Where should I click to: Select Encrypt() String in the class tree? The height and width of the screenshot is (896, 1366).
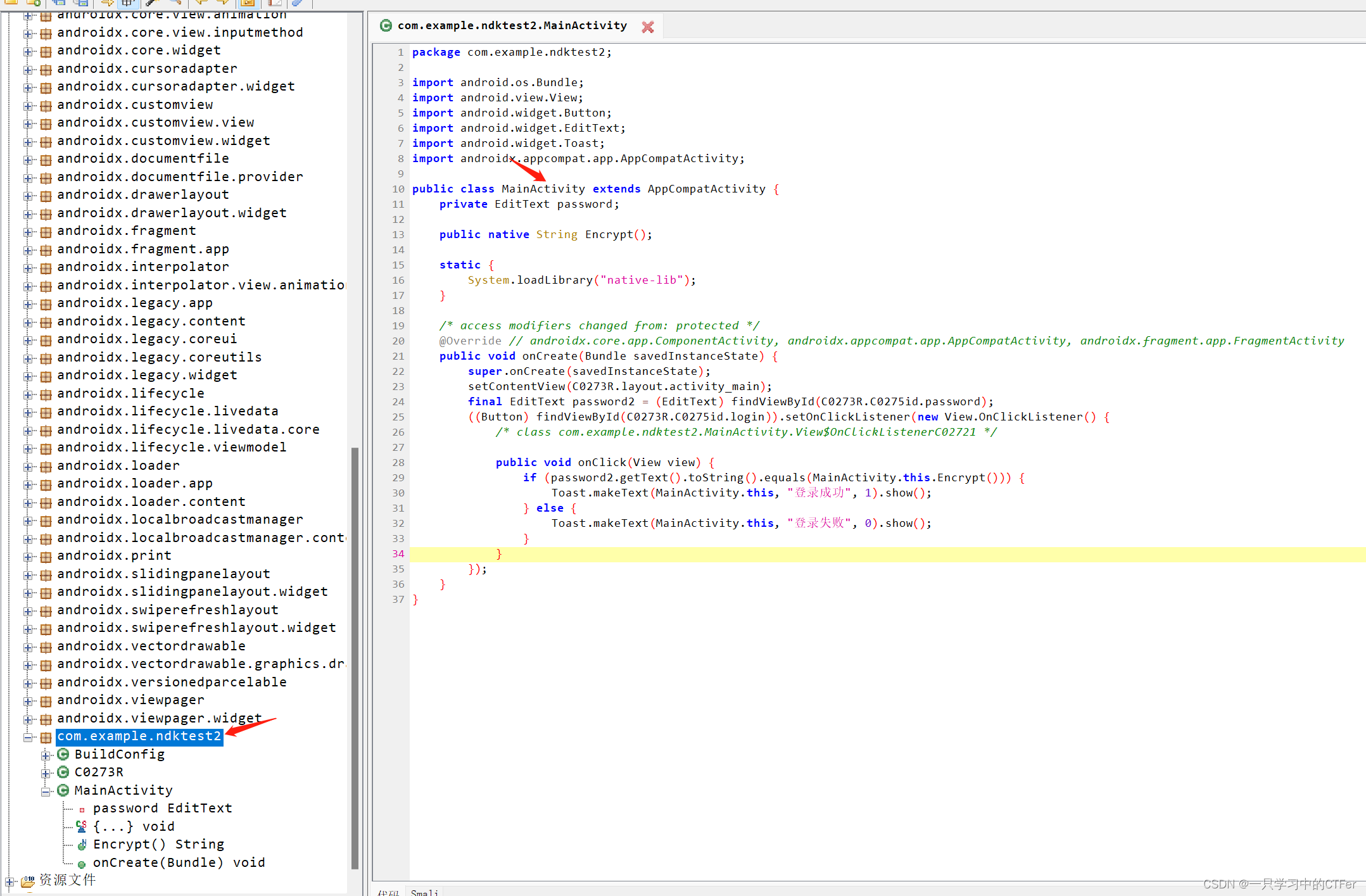pyautogui.click(x=158, y=844)
